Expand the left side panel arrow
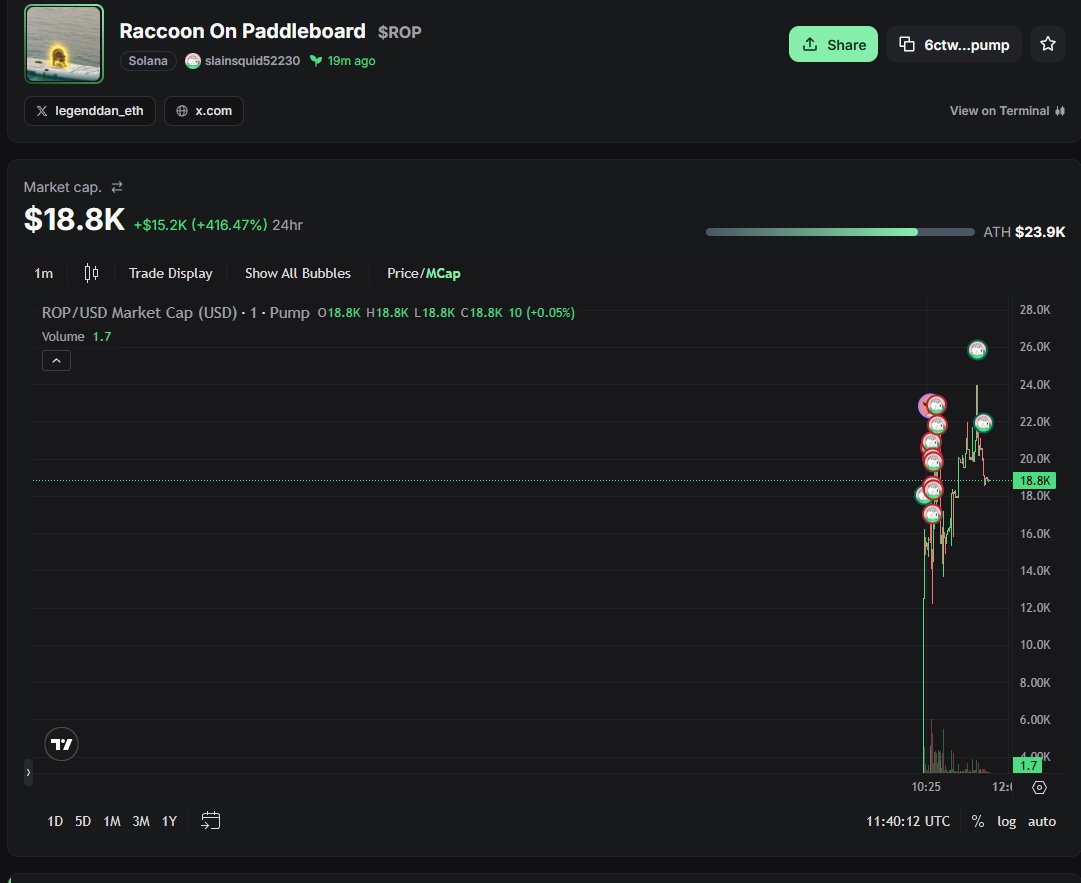 click(28, 773)
